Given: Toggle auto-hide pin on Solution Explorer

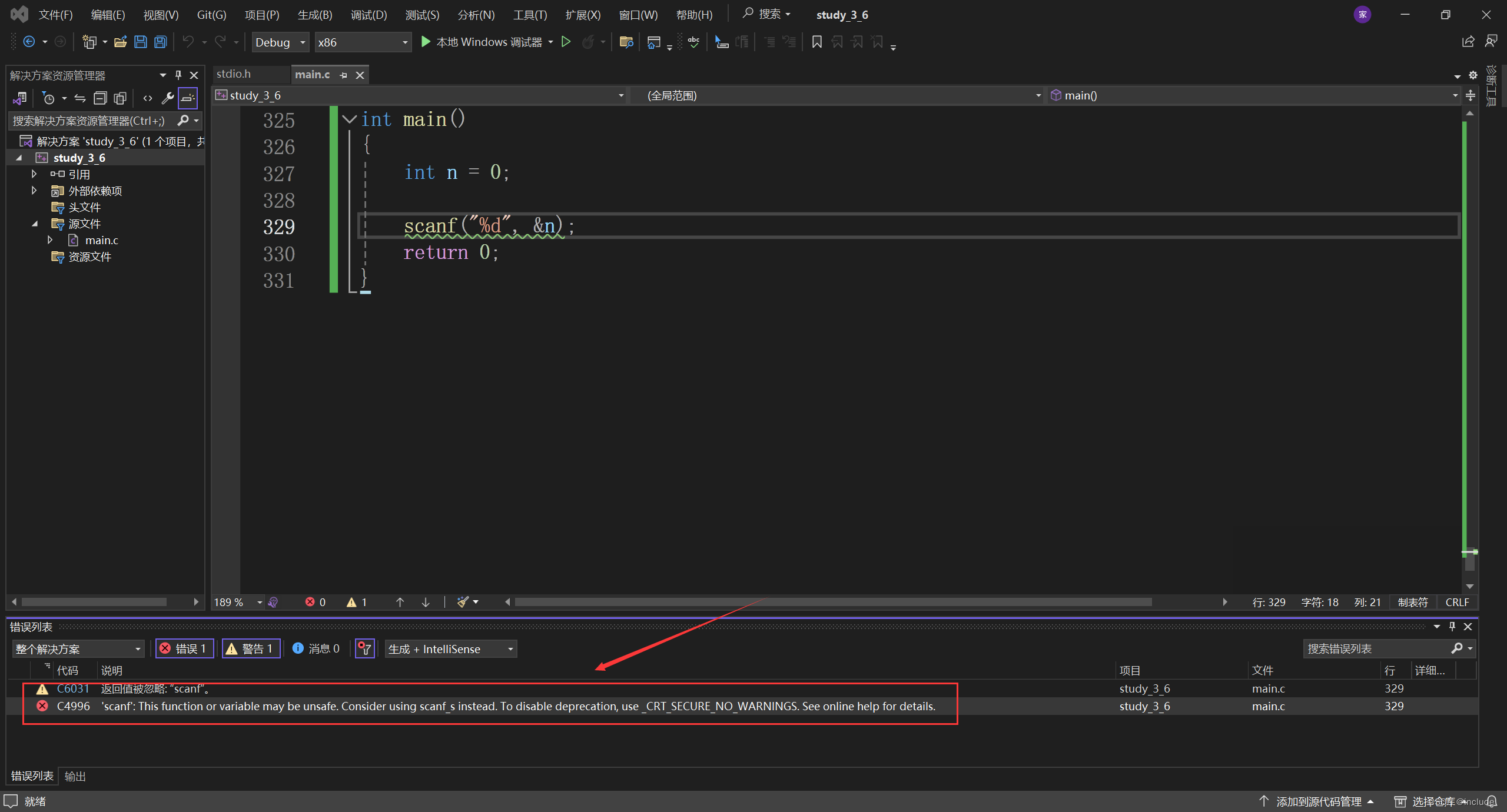Looking at the screenshot, I should 178,75.
